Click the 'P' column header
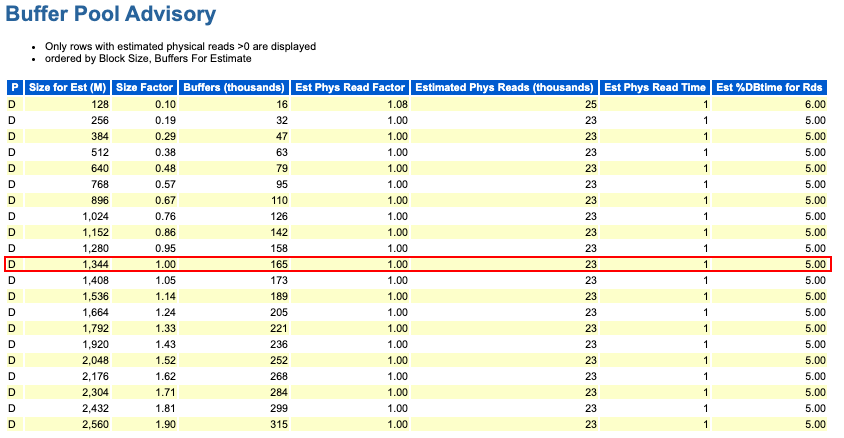Viewport: 844px width, 438px height. pyautogui.click(x=15, y=88)
